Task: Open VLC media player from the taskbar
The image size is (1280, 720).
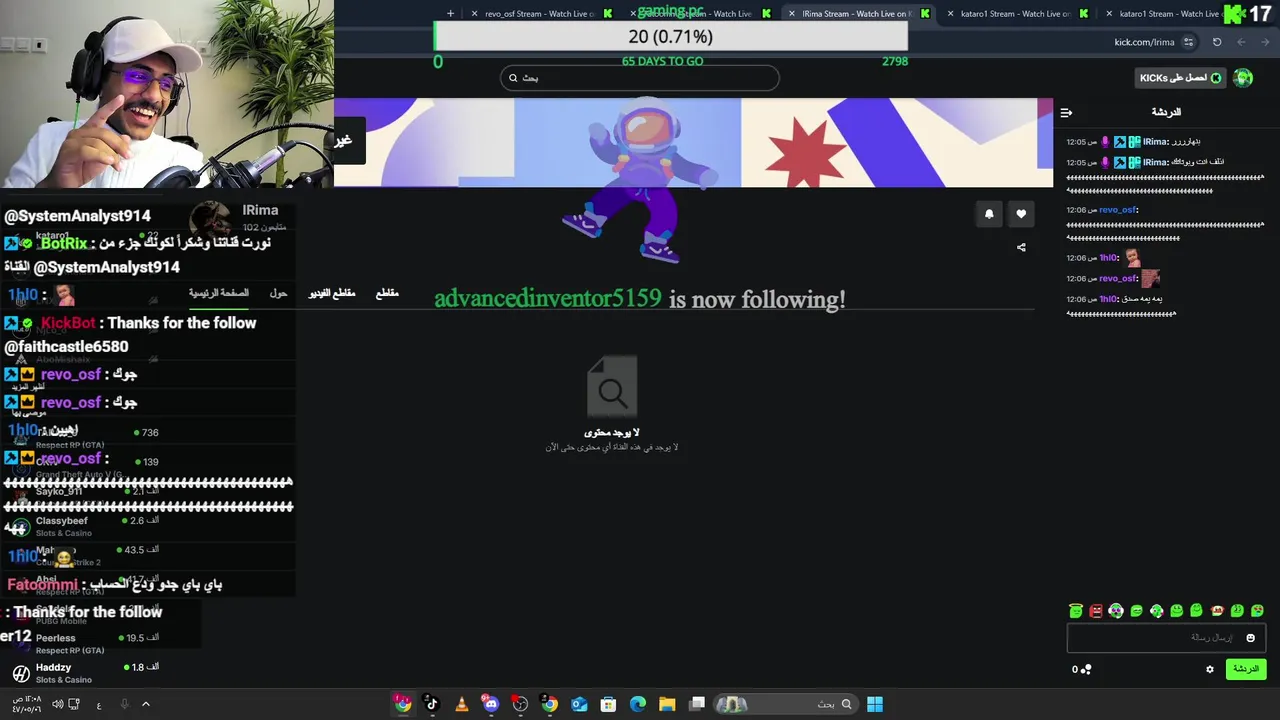Action: [461, 704]
